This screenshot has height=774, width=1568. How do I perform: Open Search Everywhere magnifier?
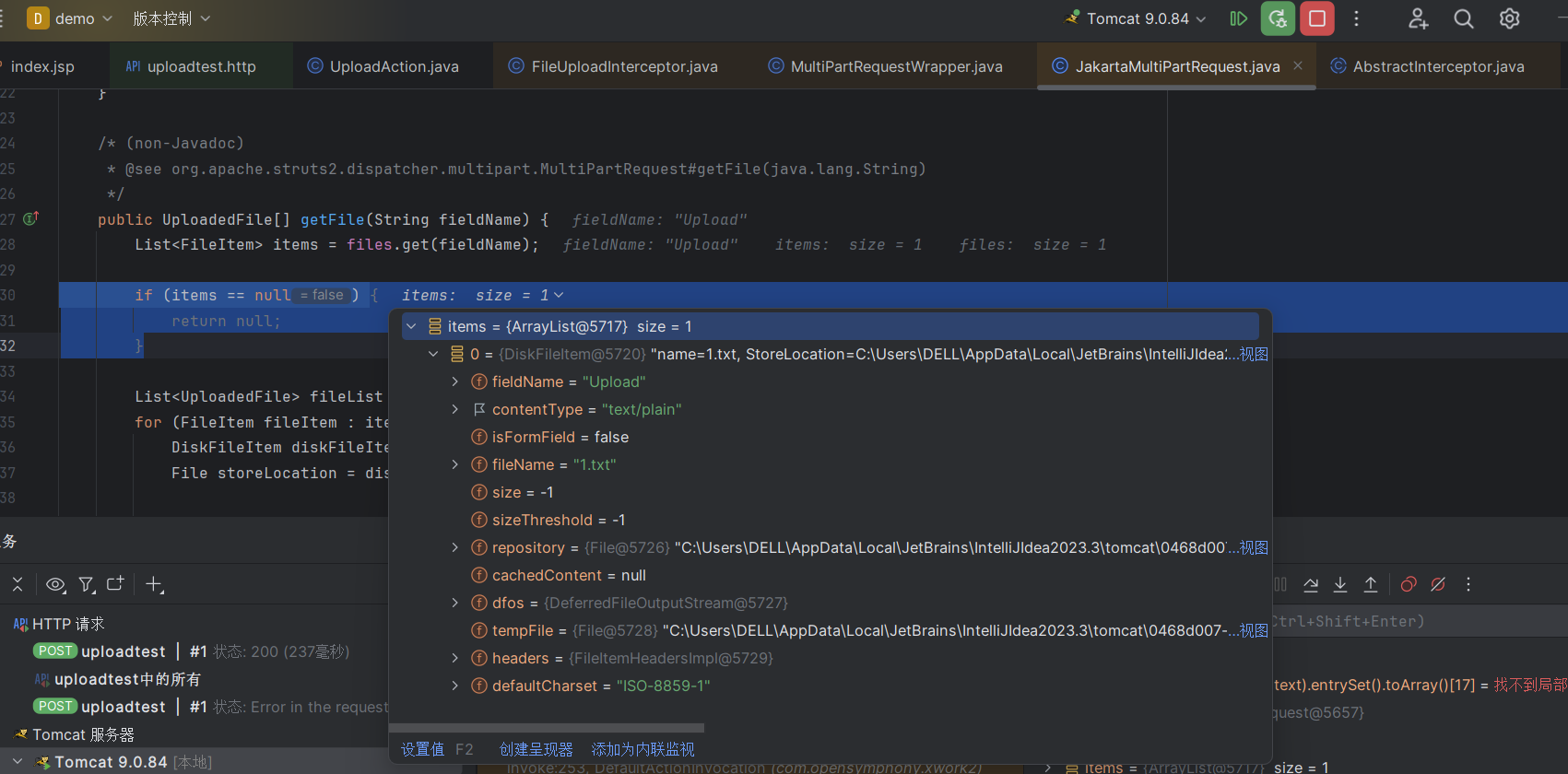1464,18
